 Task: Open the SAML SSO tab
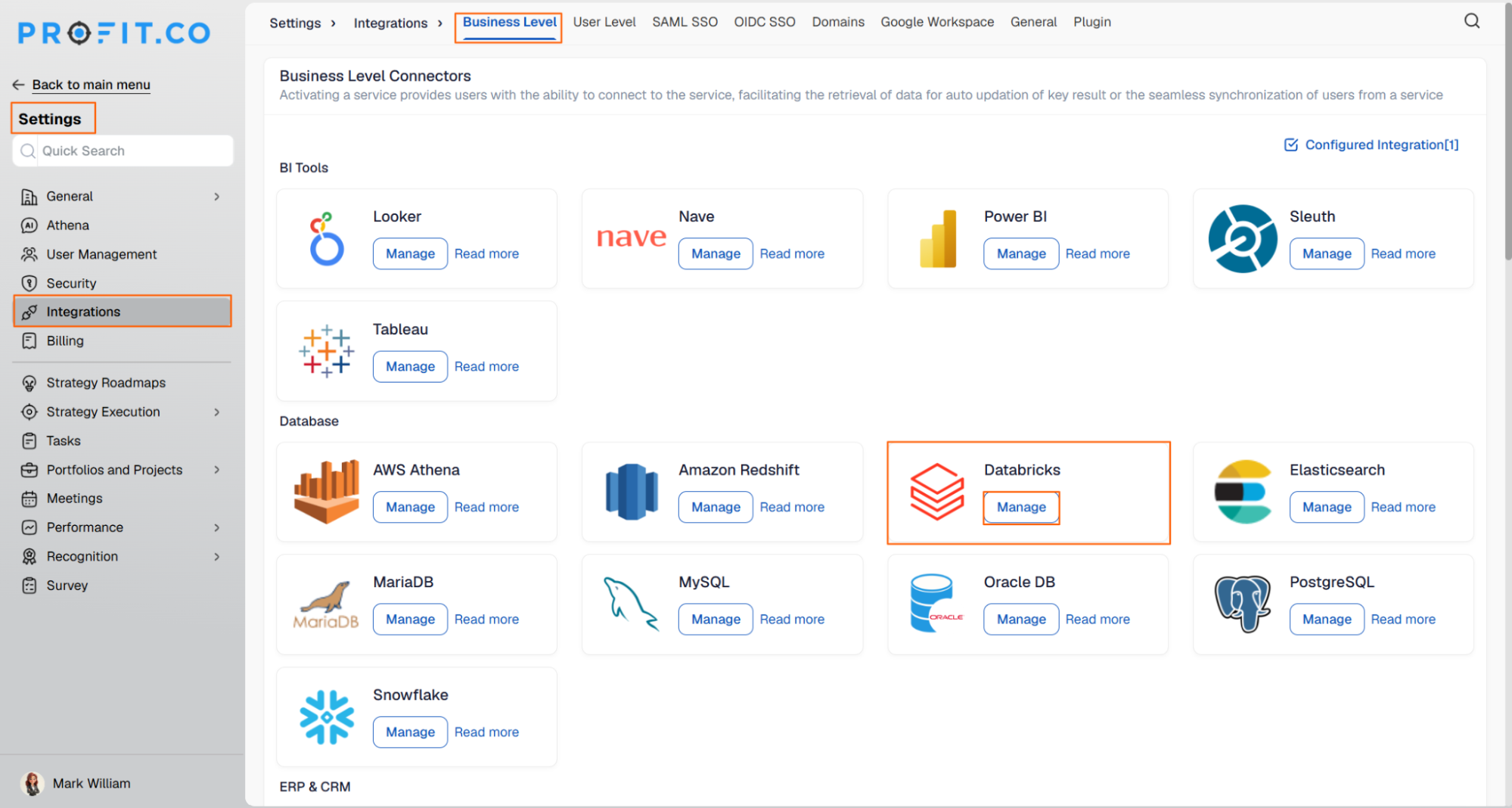685,22
